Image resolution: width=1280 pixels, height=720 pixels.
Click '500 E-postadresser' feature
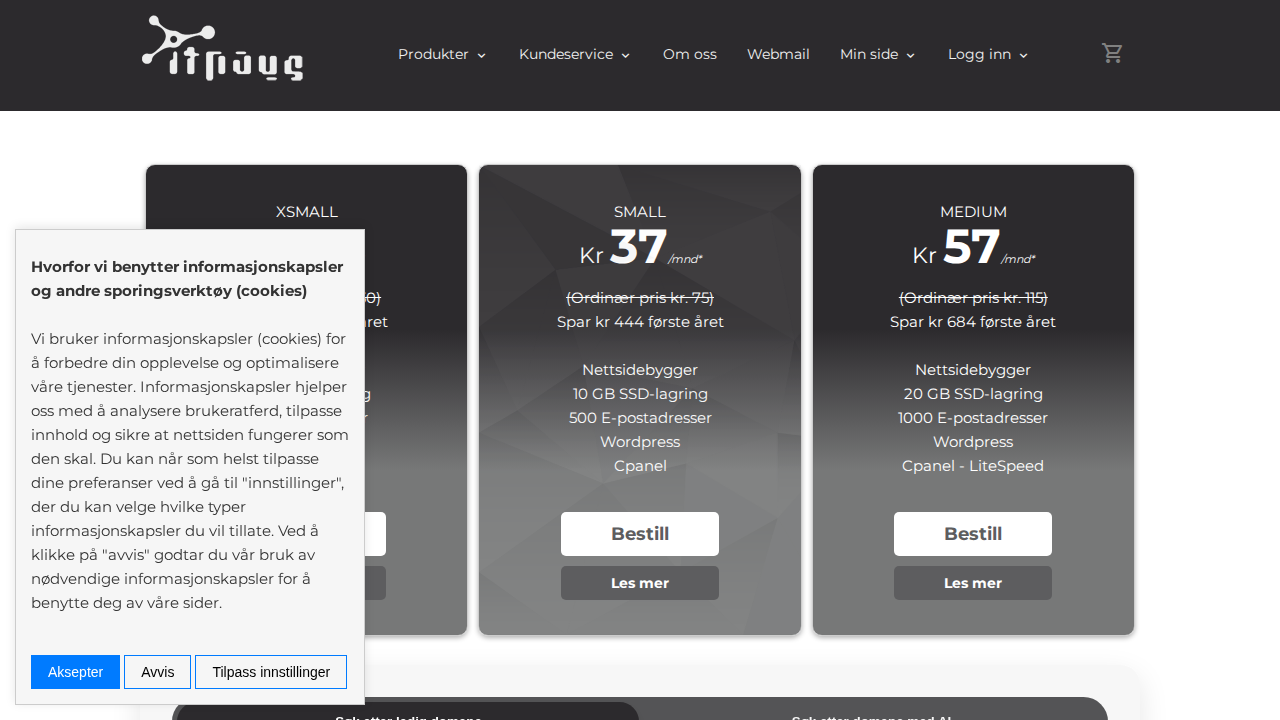click(x=640, y=418)
